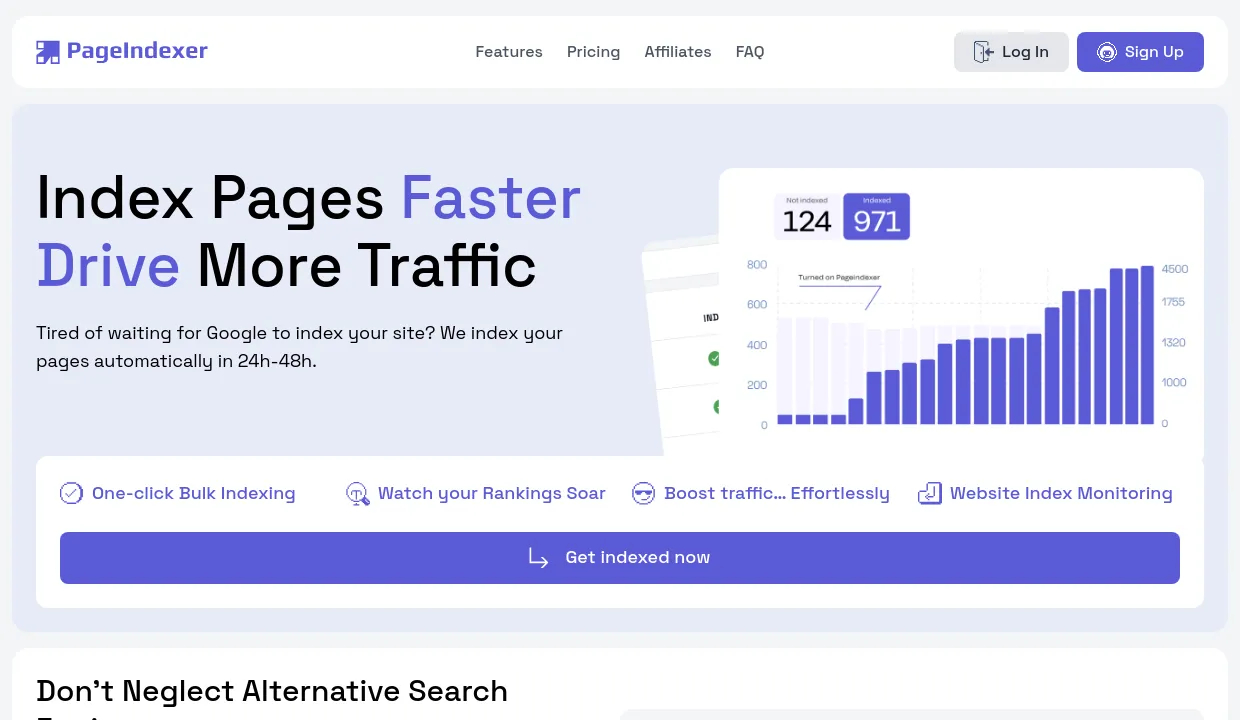The width and height of the screenshot is (1240, 720).
Task: Open the Features page
Action: click(x=509, y=51)
